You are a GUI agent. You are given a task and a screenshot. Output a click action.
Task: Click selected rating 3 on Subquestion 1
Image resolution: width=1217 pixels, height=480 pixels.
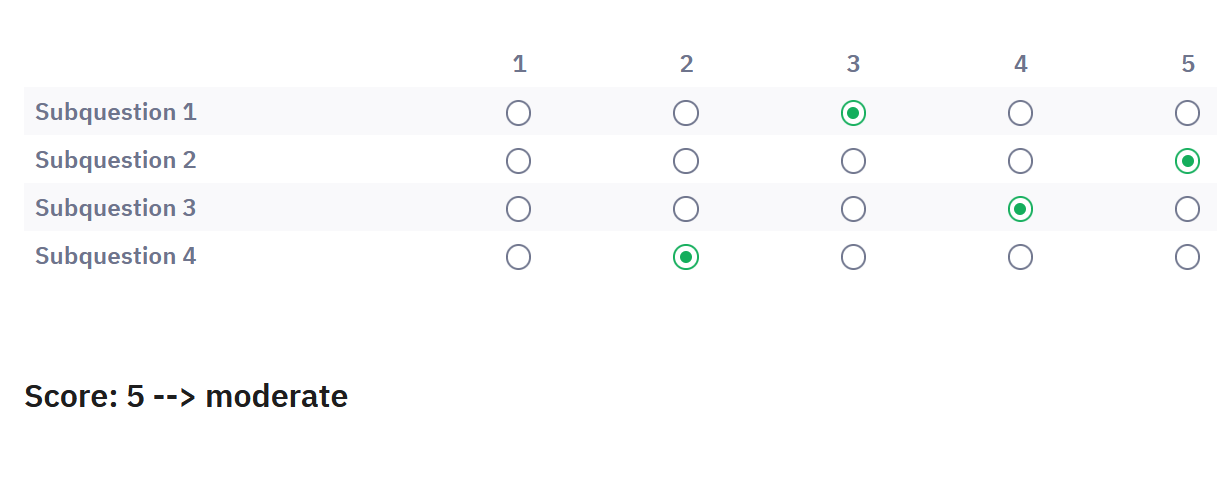[853, 113]
